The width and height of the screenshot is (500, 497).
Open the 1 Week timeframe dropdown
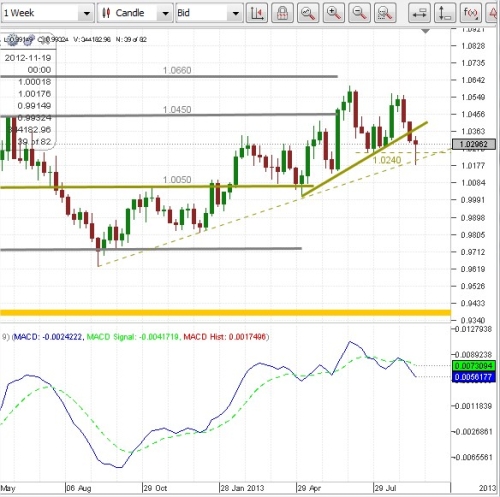point(47,13)
